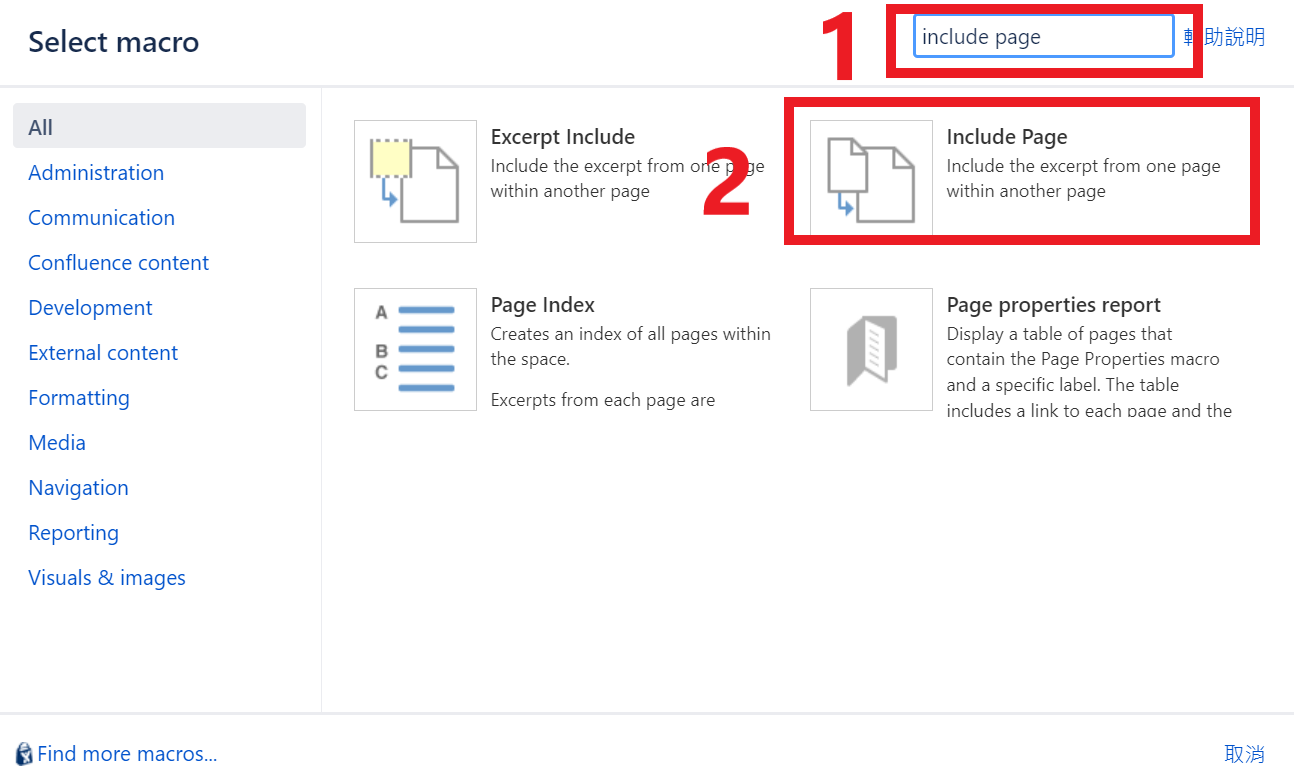Image resolution: width=1294 pixels, height=783 pixels.
Task: Click the Include Page macro icon
Action: pyautogui.click(x=871, y=181)
